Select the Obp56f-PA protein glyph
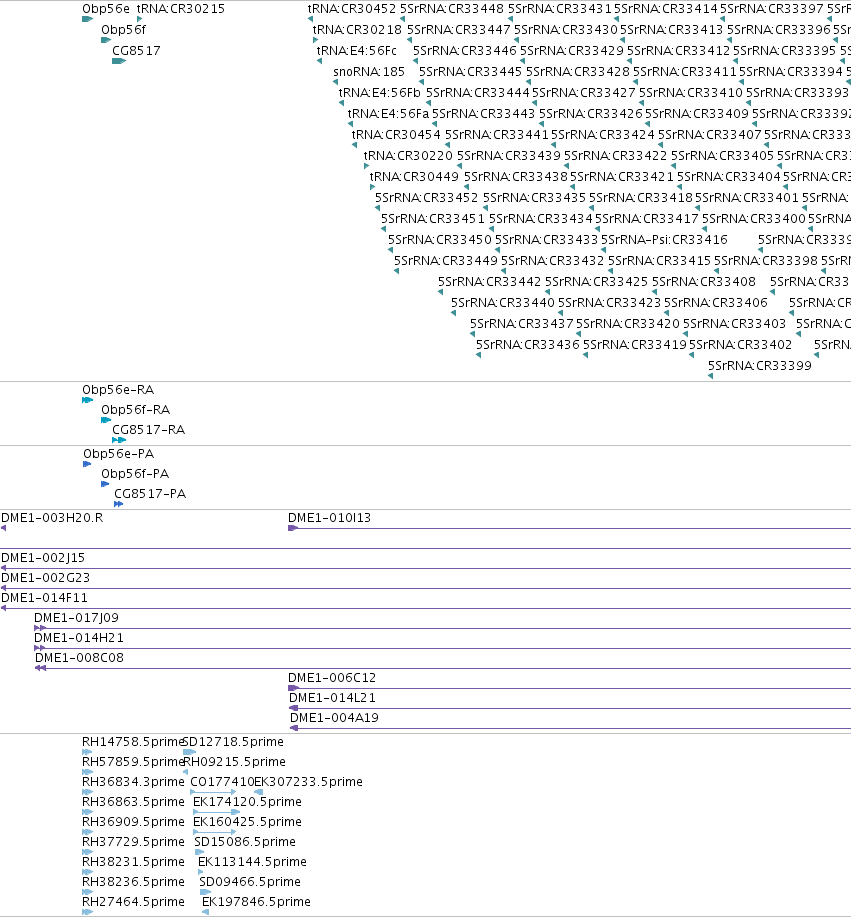The height and width of the screenshot is (917, 851). [105, 484]
